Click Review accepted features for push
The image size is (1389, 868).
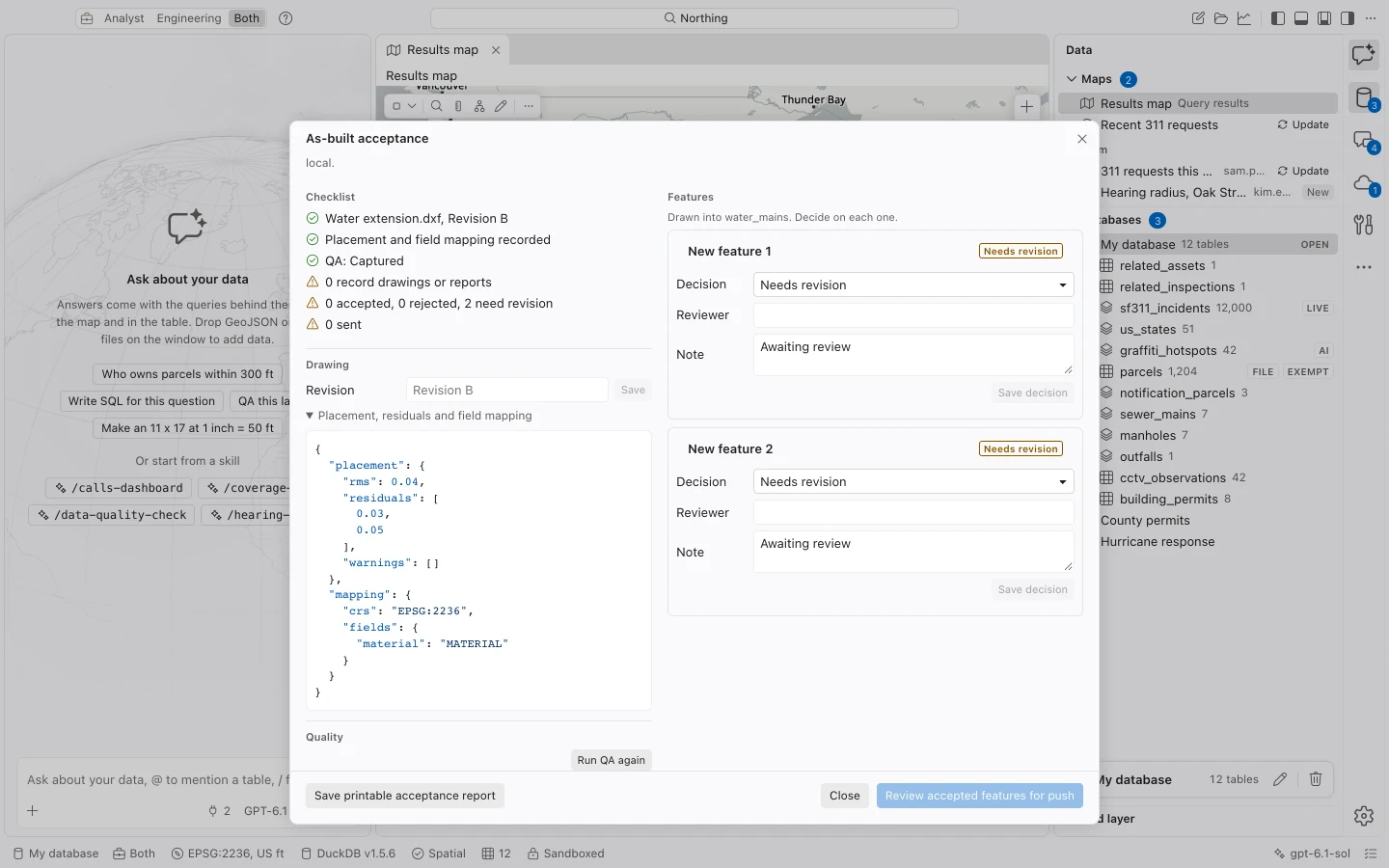pos(980,796)
